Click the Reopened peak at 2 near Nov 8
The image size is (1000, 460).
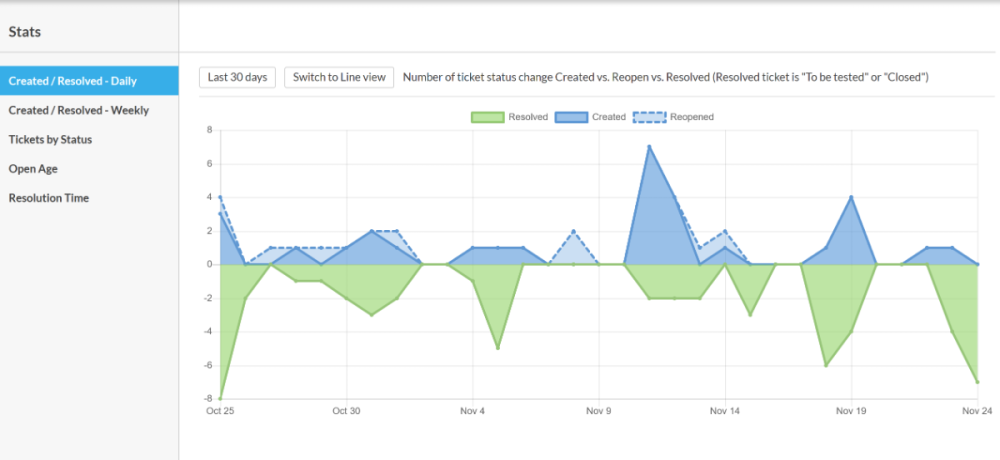coord(574,231)
